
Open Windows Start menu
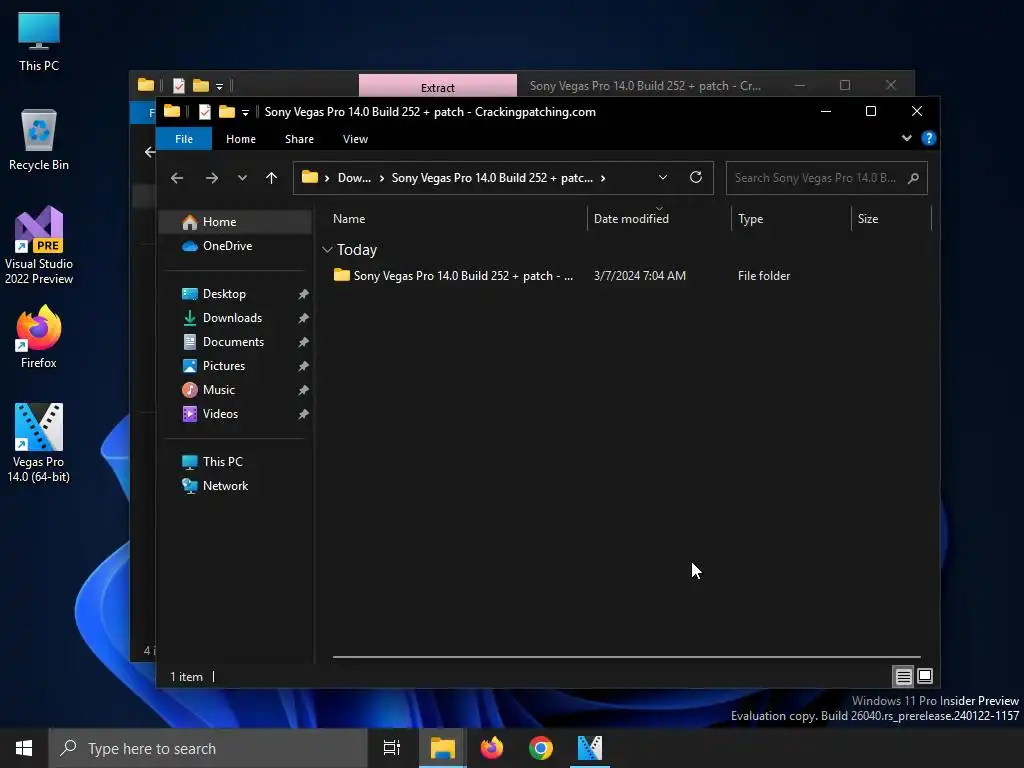click(x=24, y=748)
